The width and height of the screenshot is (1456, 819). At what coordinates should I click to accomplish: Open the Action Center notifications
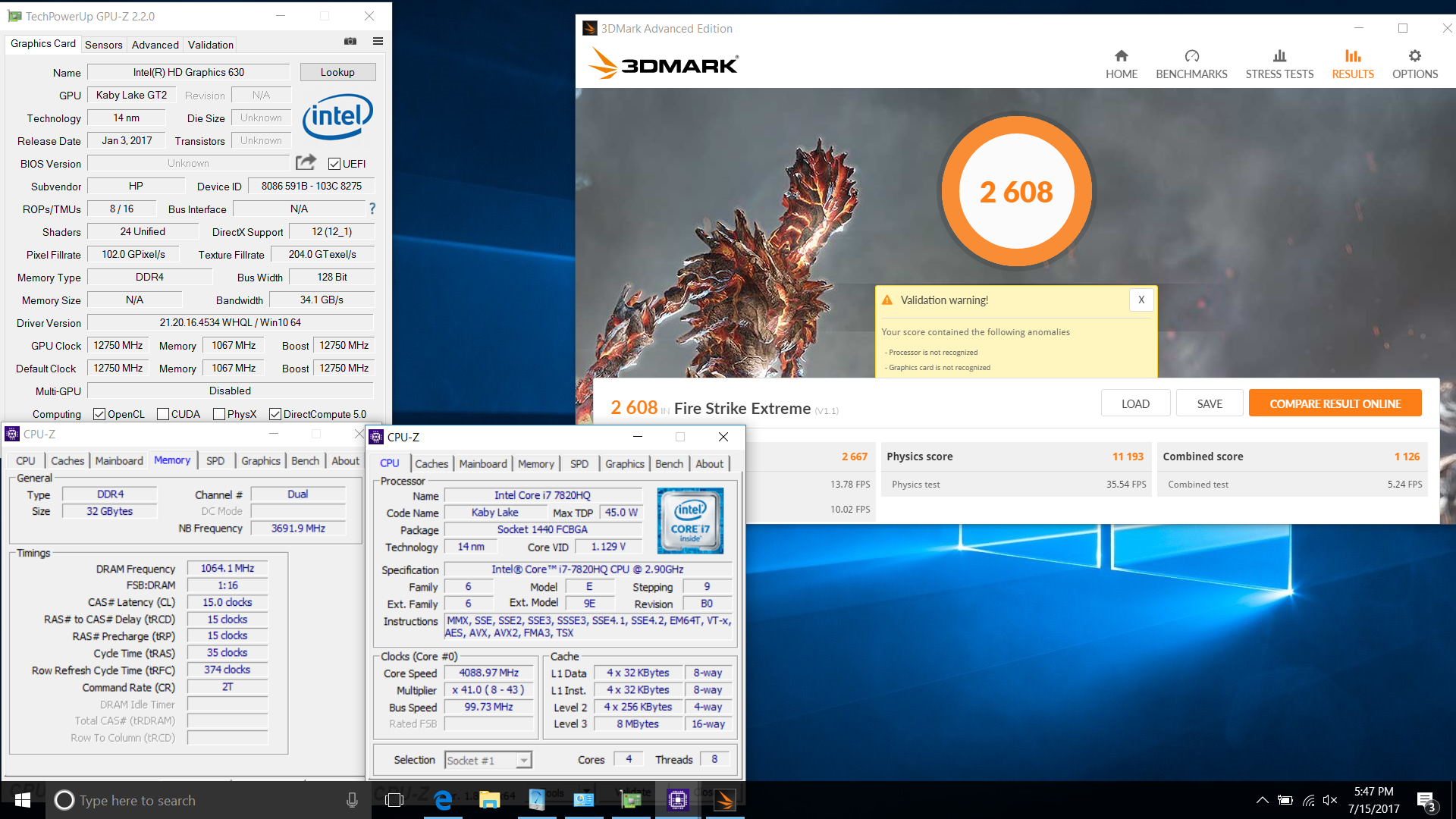[1426, 800]
